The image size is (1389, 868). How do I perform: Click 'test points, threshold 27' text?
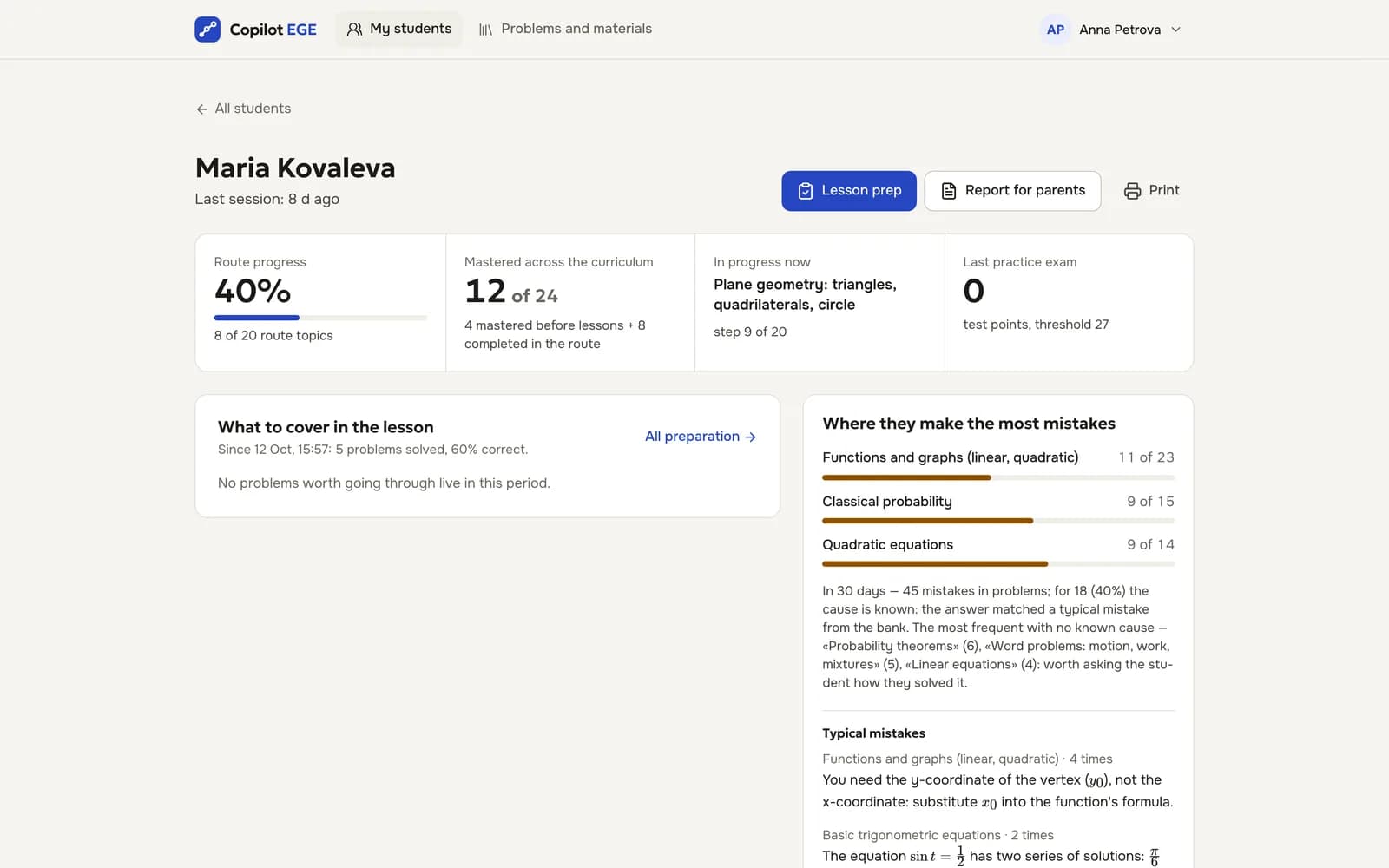pos(1036,325)
